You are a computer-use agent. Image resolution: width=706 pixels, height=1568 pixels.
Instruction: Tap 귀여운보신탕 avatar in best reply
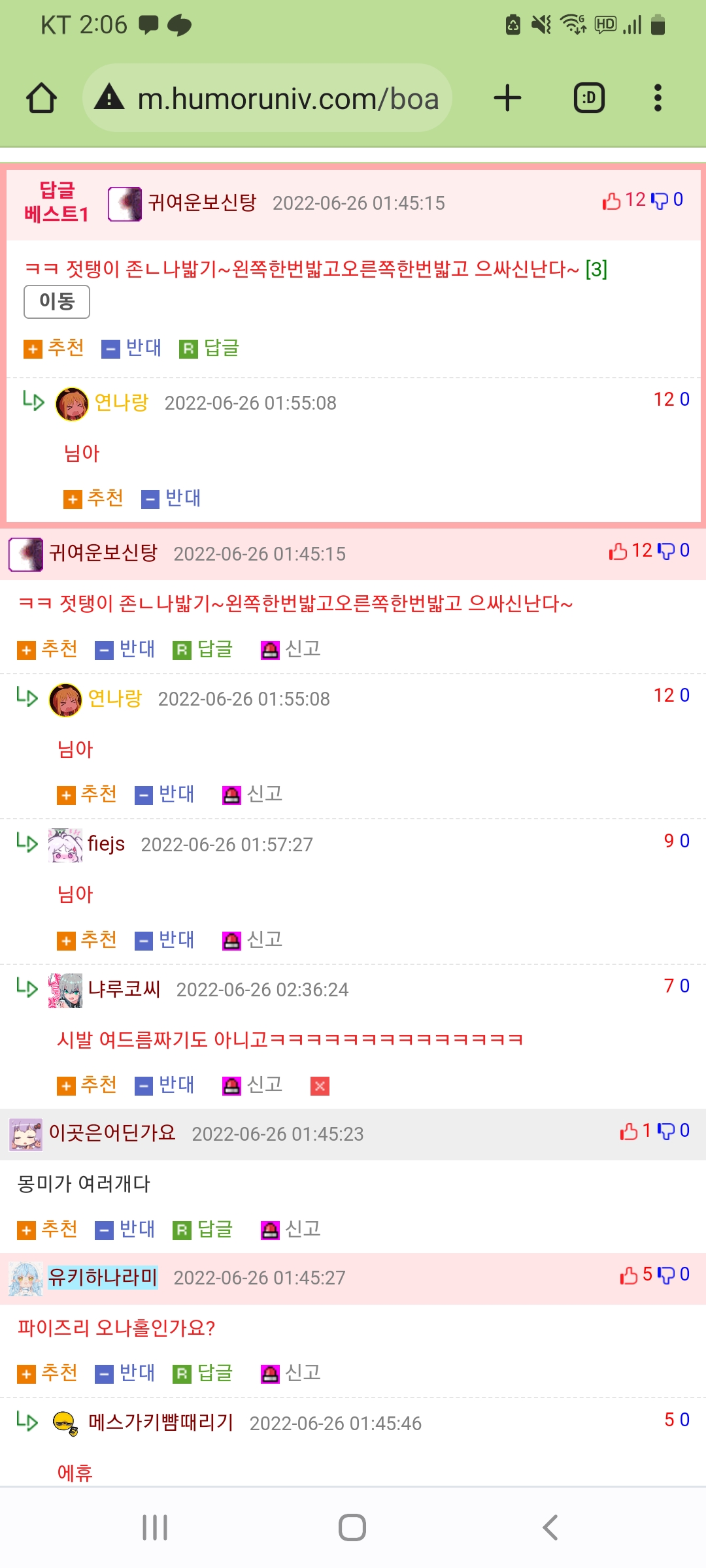[125, 204]
